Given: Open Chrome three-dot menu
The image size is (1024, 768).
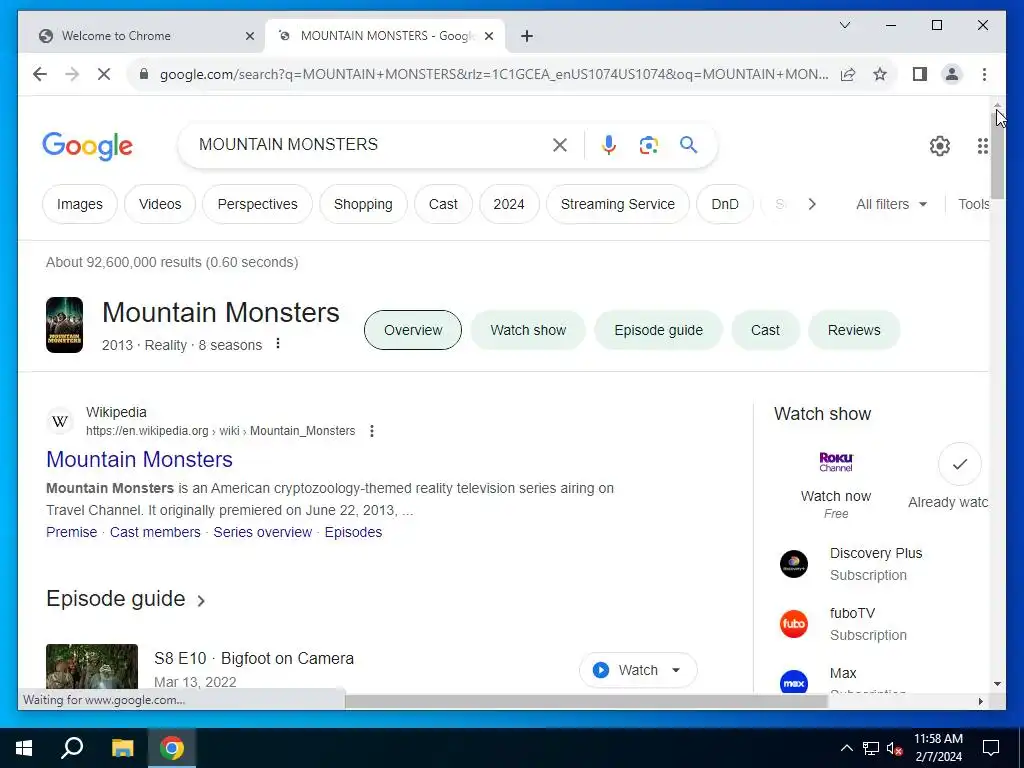Looking at the screenshot, I should pyautogui.click(x=984, y=74).
